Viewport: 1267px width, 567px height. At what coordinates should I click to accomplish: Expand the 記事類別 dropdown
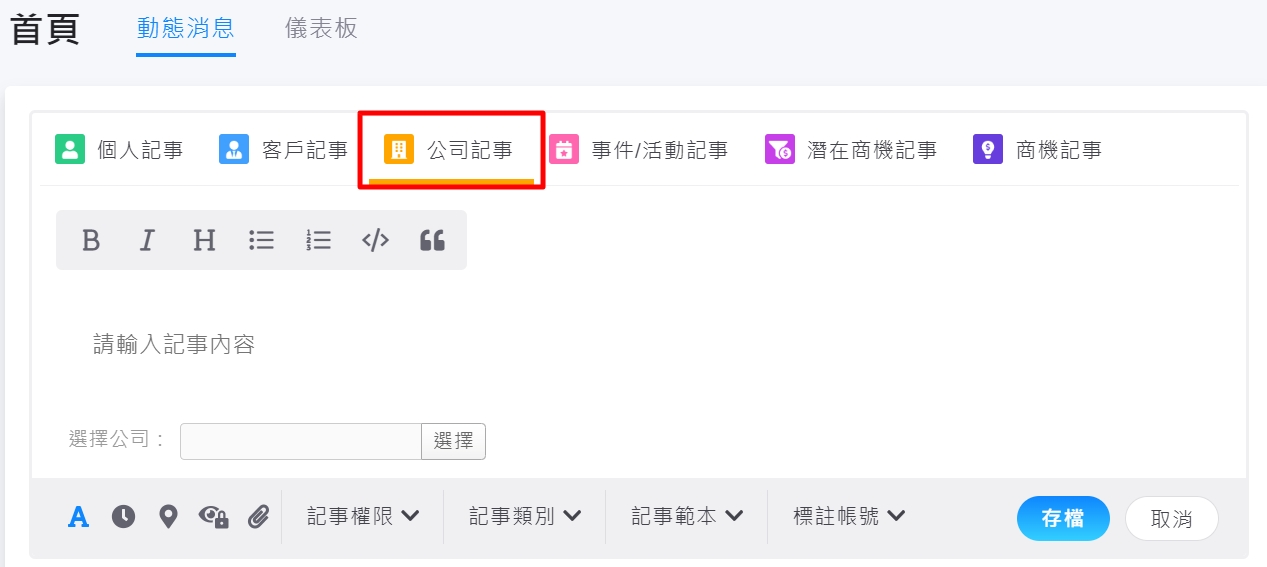click(x=524, y=517)
